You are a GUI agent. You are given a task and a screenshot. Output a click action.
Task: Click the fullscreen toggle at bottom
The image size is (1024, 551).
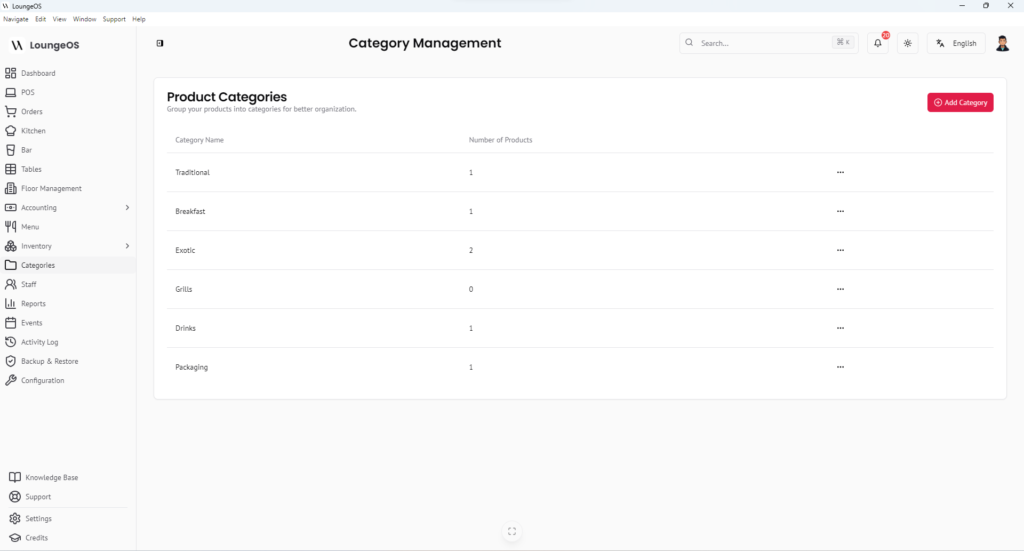512,532
